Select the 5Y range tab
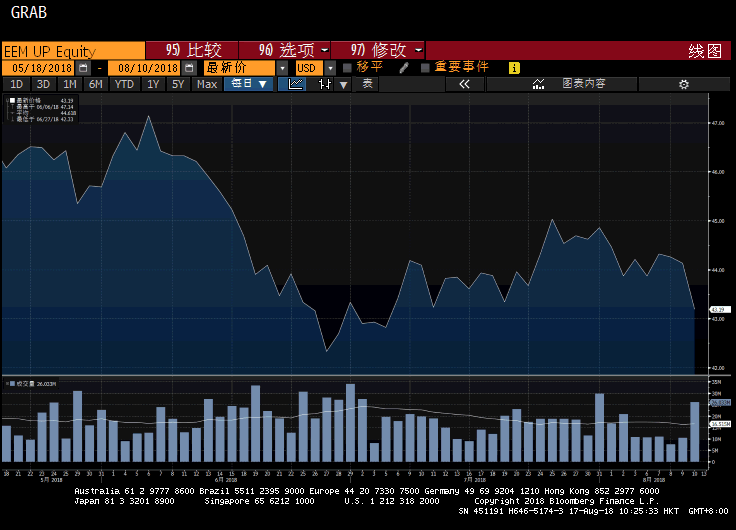This screenshot has width=736, height=530. (178, 84)
